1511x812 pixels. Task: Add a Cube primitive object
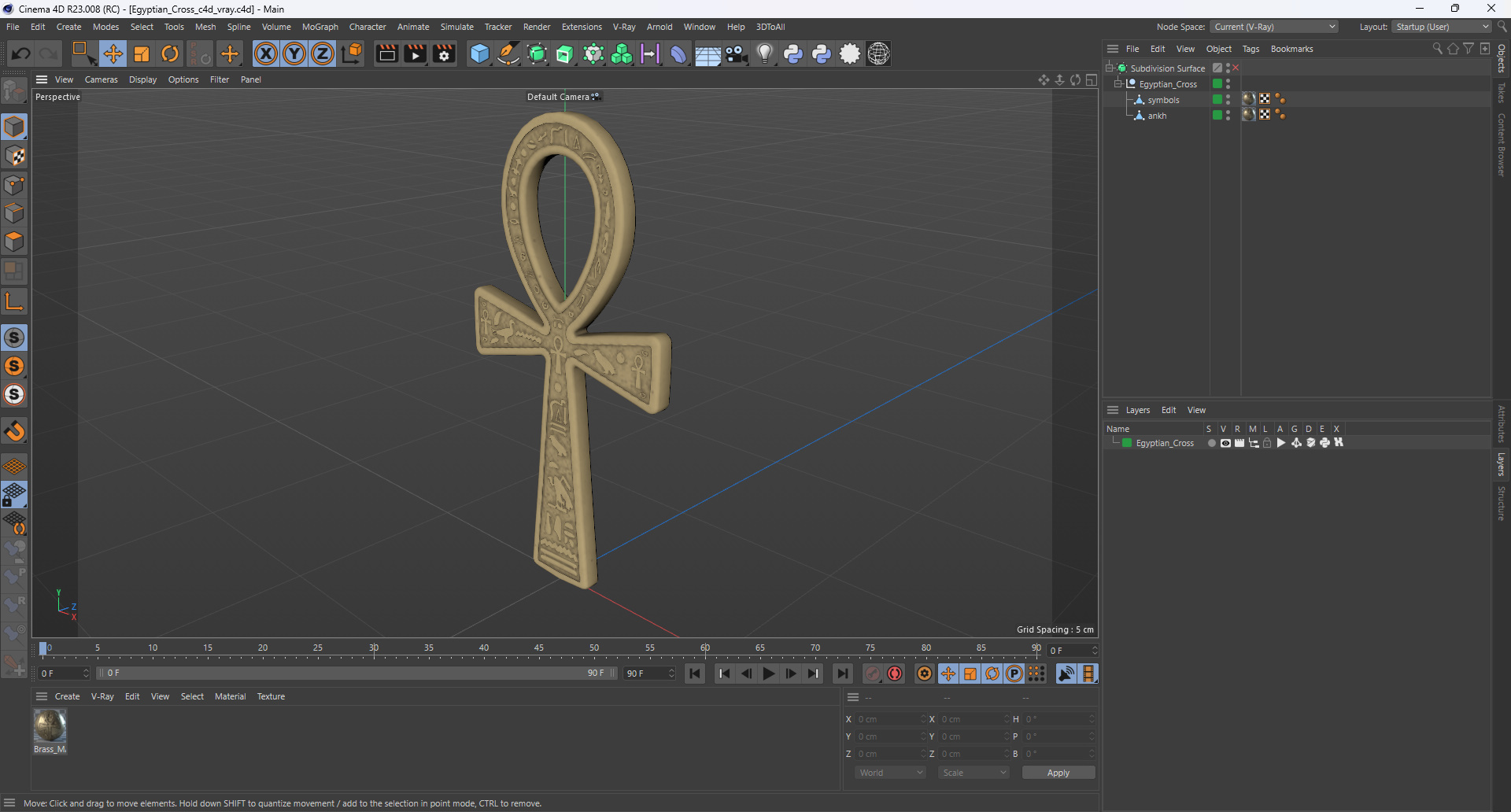[x=479, y=54]
